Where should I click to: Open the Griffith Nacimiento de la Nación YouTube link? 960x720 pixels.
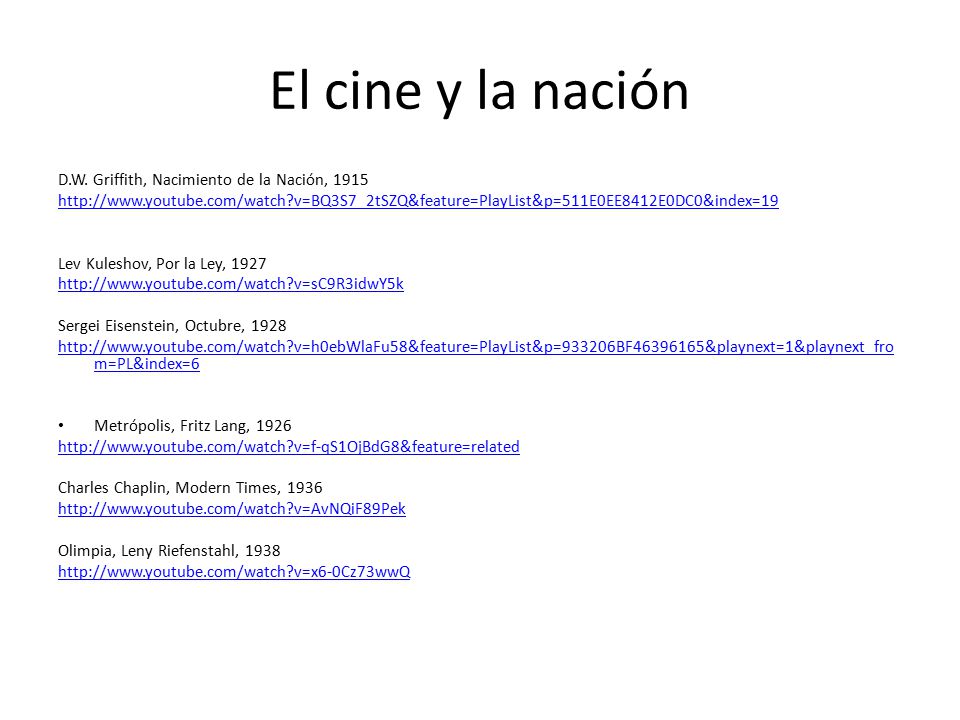pyautogui.click(x=418, y=201)
